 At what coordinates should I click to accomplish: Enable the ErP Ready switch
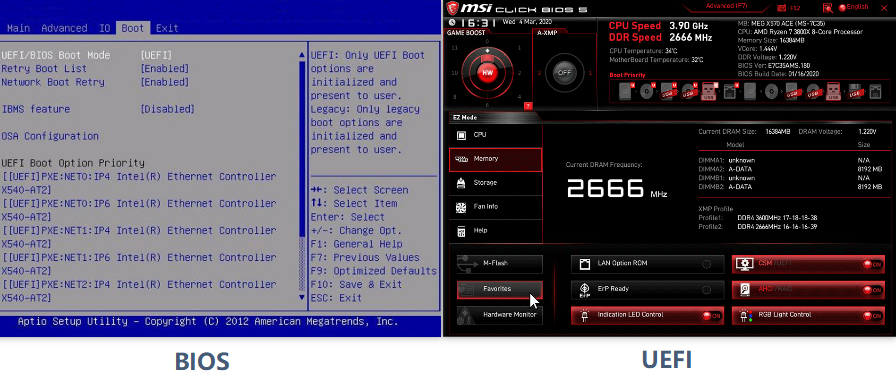pos(707,290)
